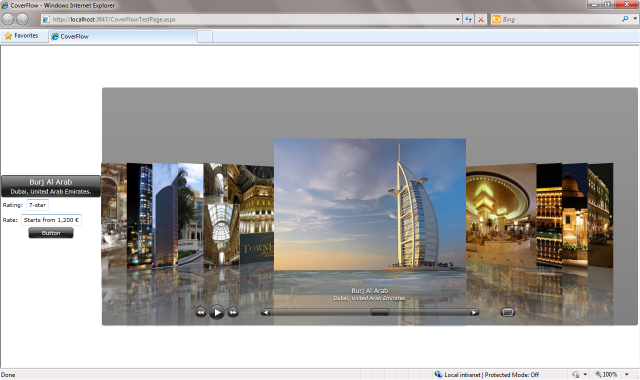Click the fast-forward button in CoverFlow controls

233,313
